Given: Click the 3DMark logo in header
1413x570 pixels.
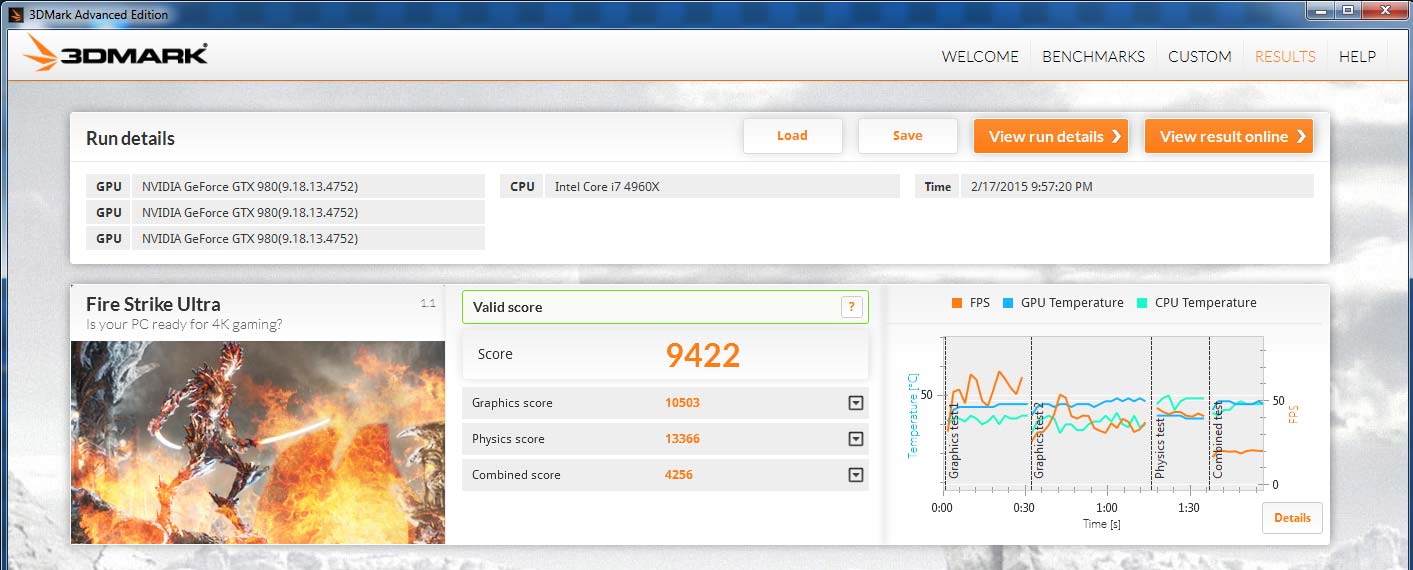Looking at the screenshot, I should (115, 54).
